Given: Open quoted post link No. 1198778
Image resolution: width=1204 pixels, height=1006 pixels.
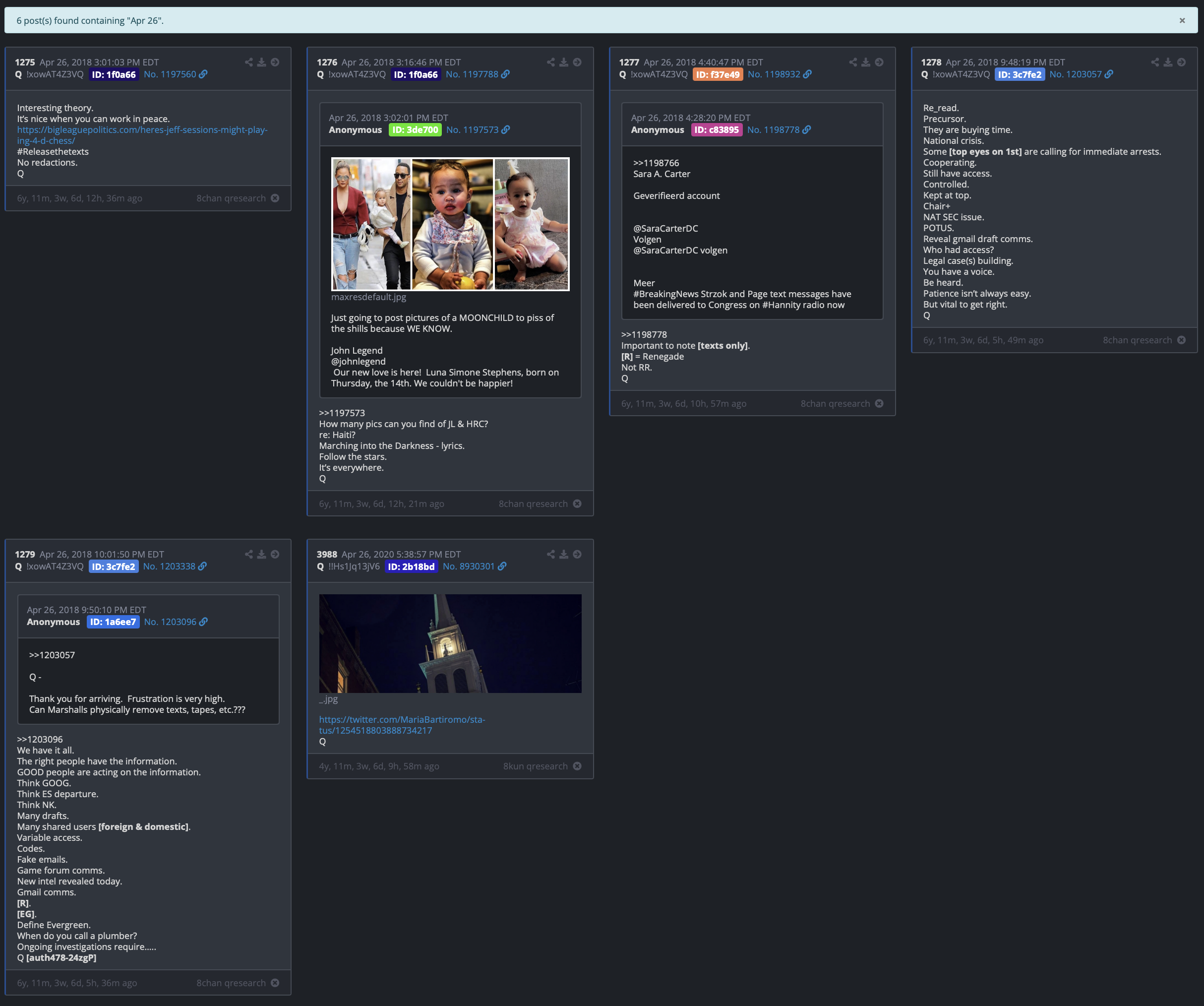Looking at the screenshot, I should point(779,130).
